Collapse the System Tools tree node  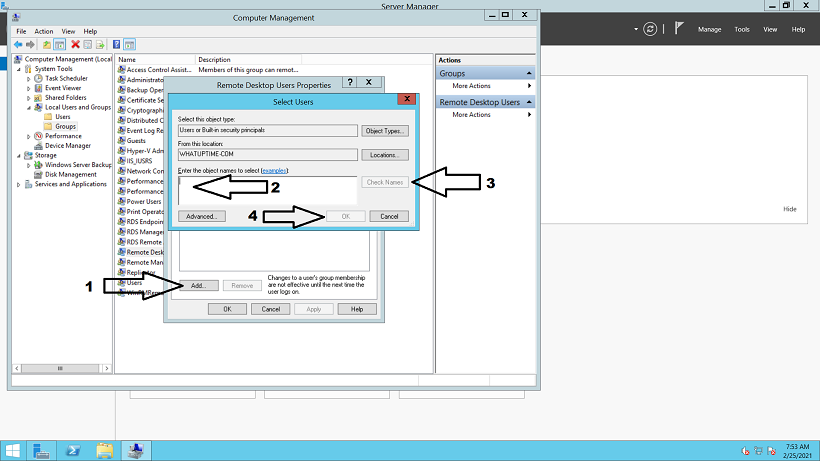[19, 69]
